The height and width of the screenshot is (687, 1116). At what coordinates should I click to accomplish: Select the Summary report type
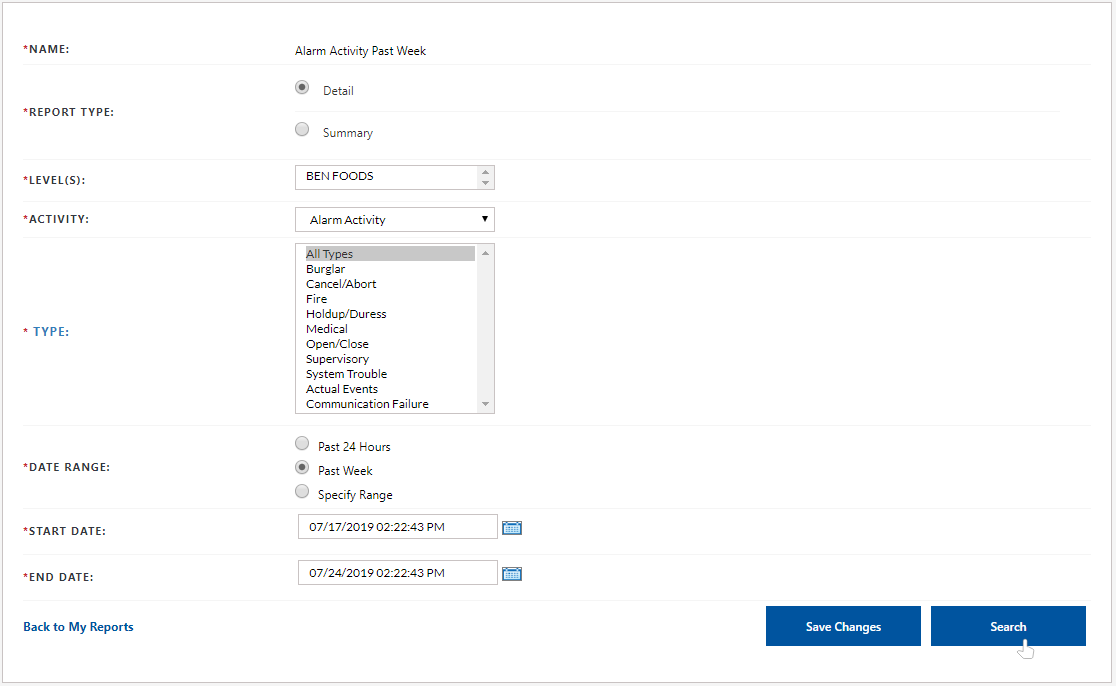tap(302, 129)
